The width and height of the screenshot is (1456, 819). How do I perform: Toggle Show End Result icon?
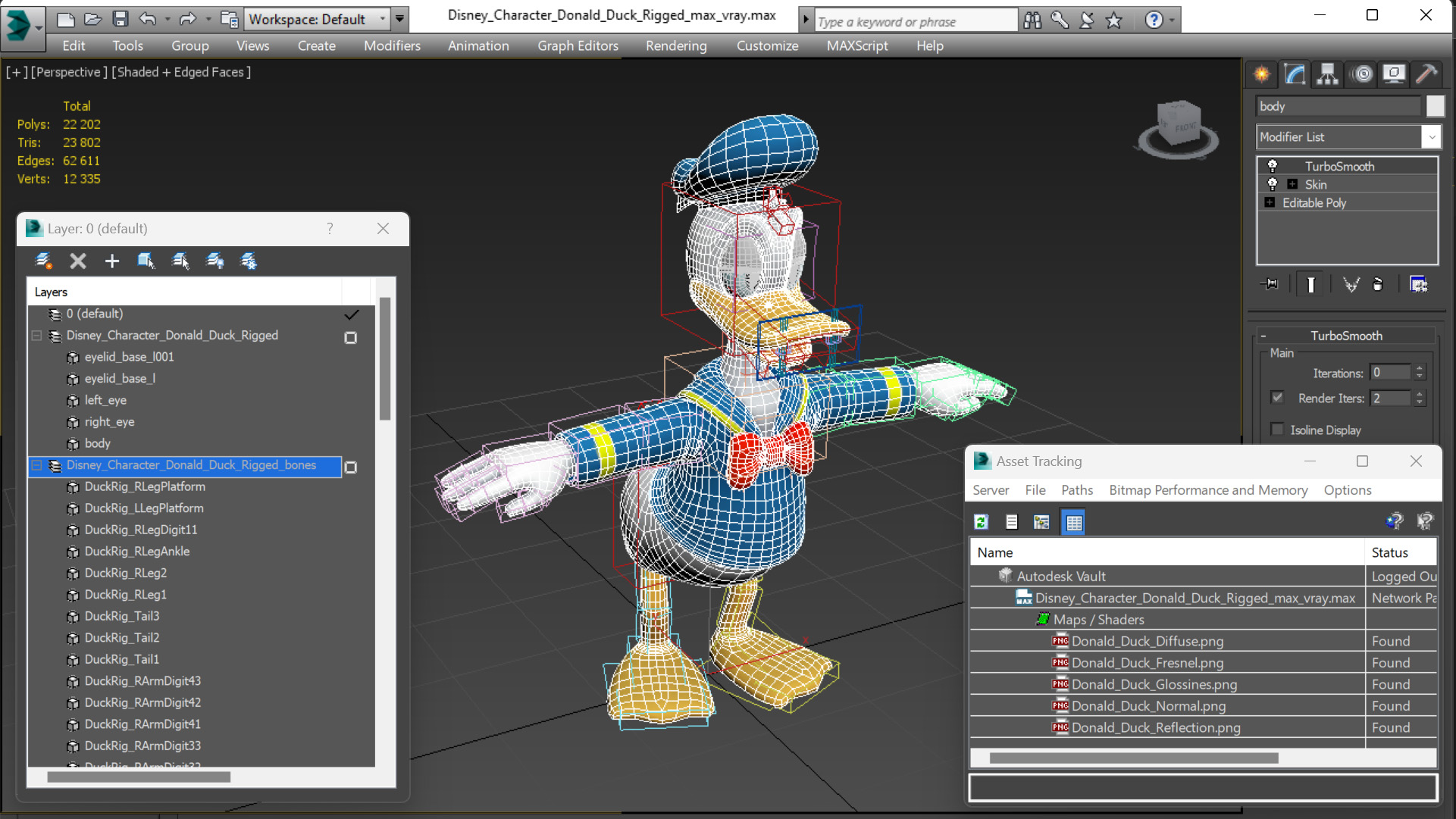(x=1310, y=284)
